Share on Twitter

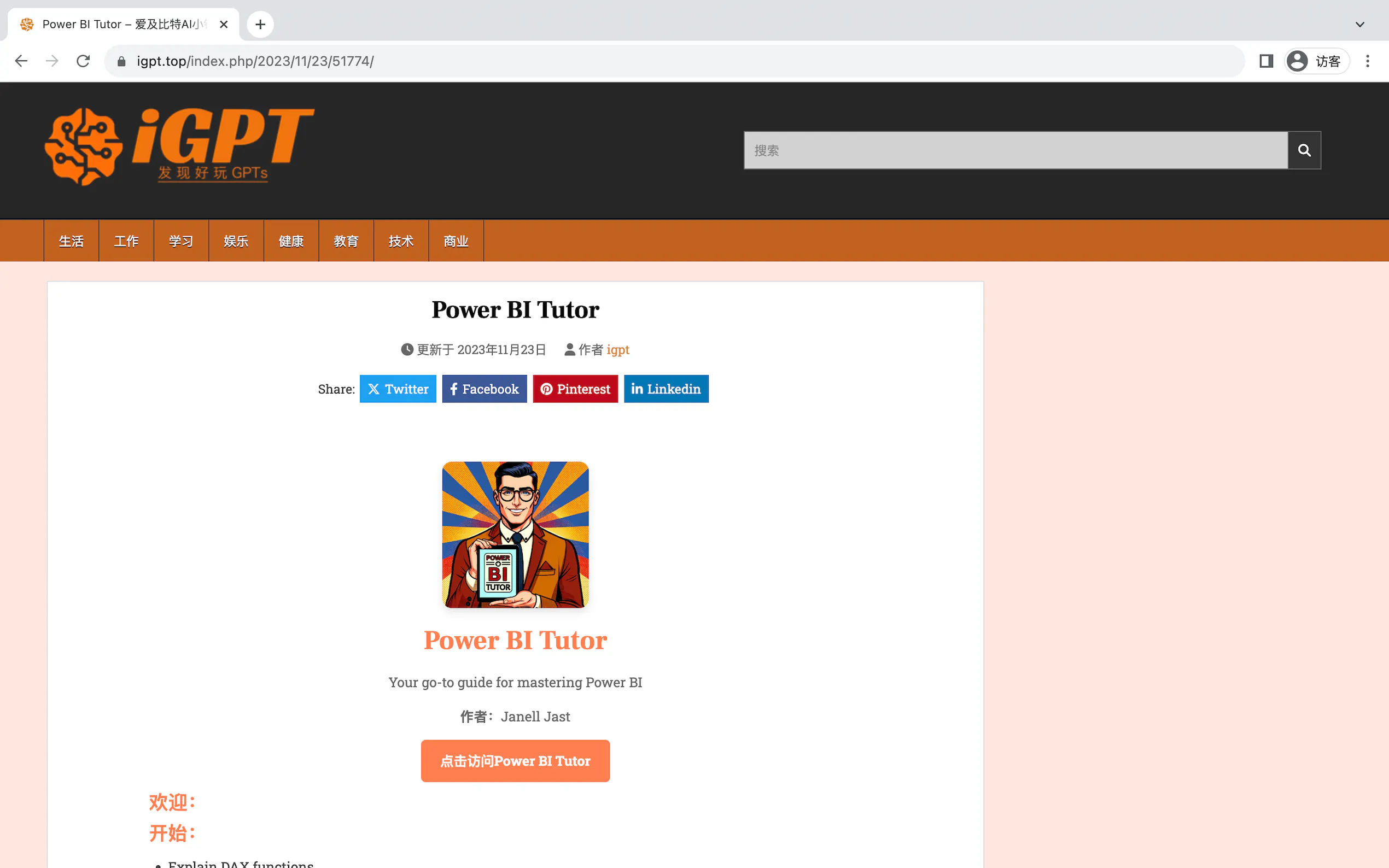click(398, 389)
